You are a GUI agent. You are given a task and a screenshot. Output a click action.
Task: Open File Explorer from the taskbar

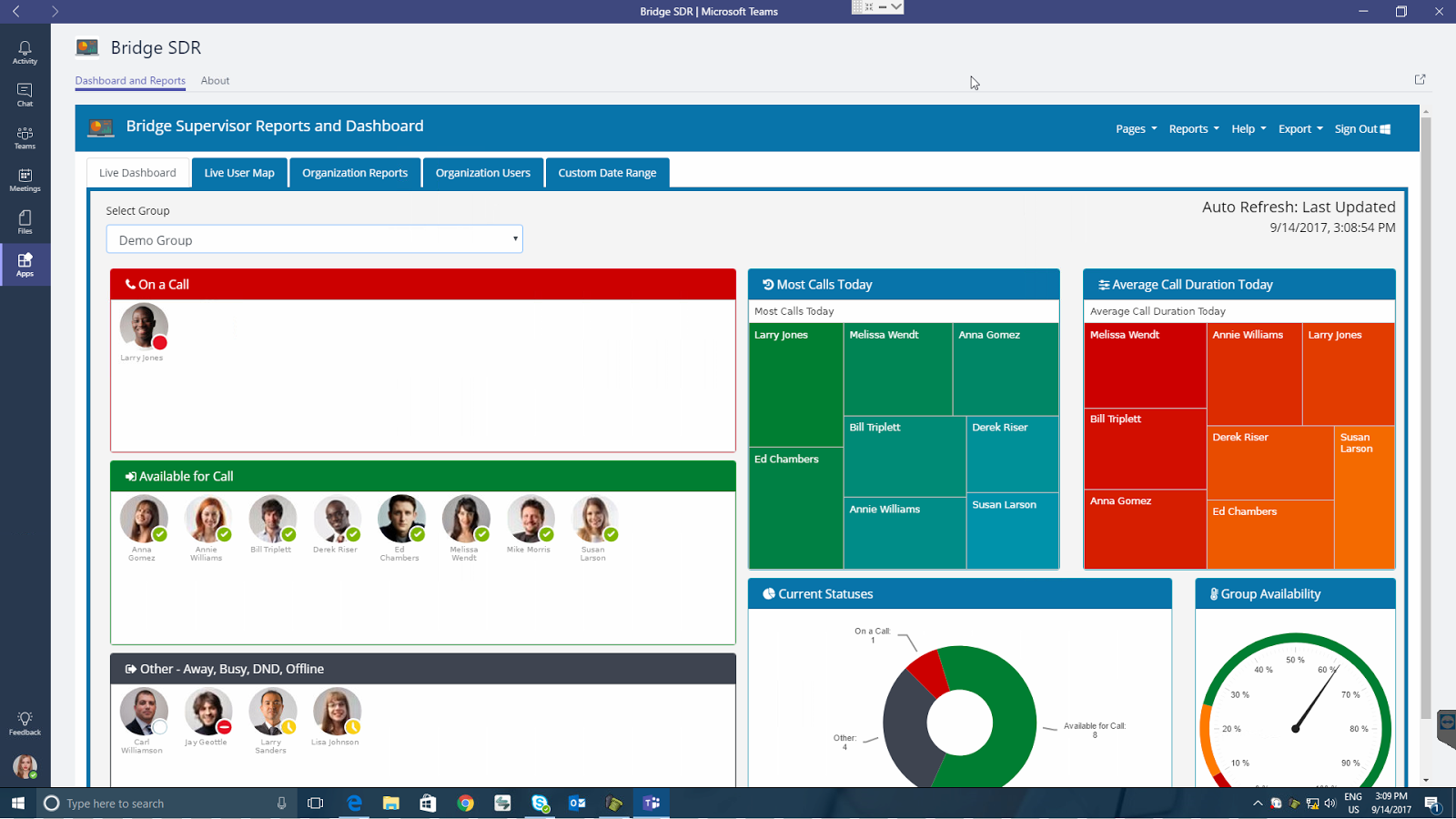(x=391, y=803)
